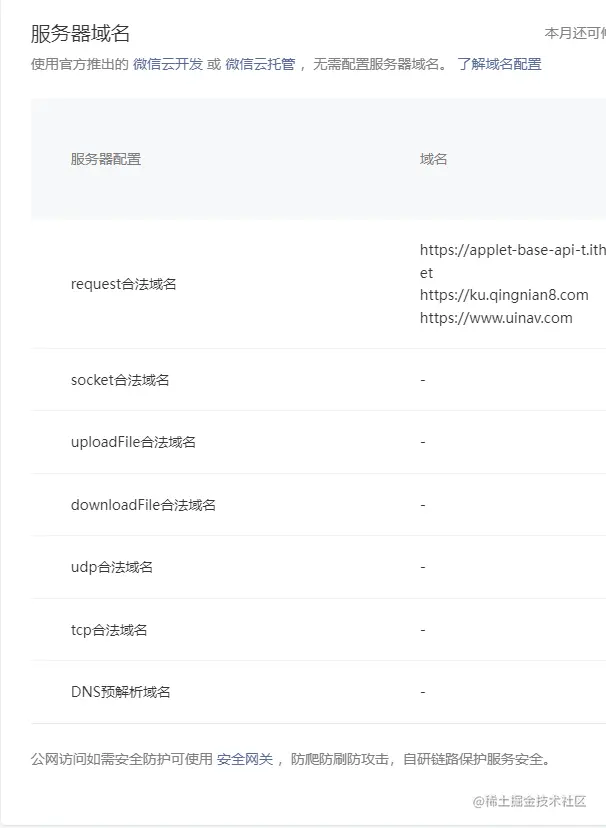The height and width of the screenshot is (828, 606).
Task: Click the dash value in tcp合法域名 row
Action: click(x=423, y=629)
